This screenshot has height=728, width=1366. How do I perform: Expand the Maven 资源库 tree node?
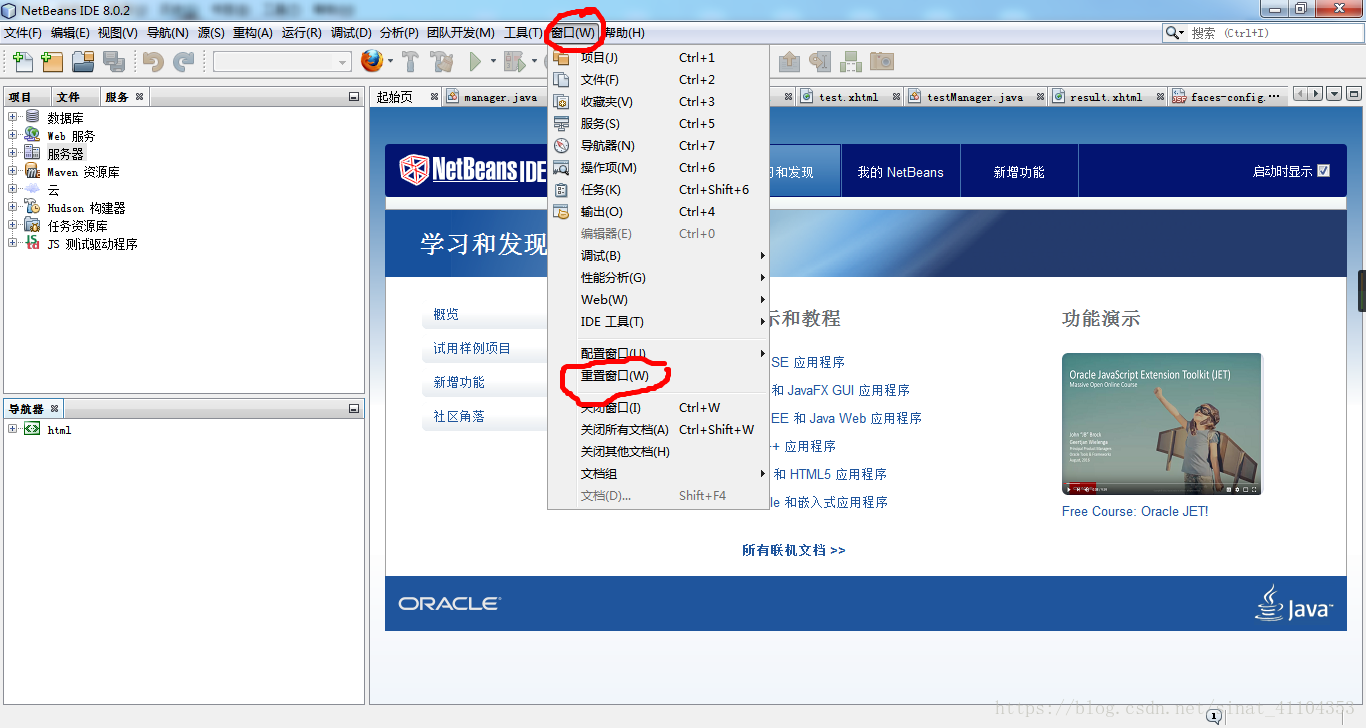click(x=13, y=171)
